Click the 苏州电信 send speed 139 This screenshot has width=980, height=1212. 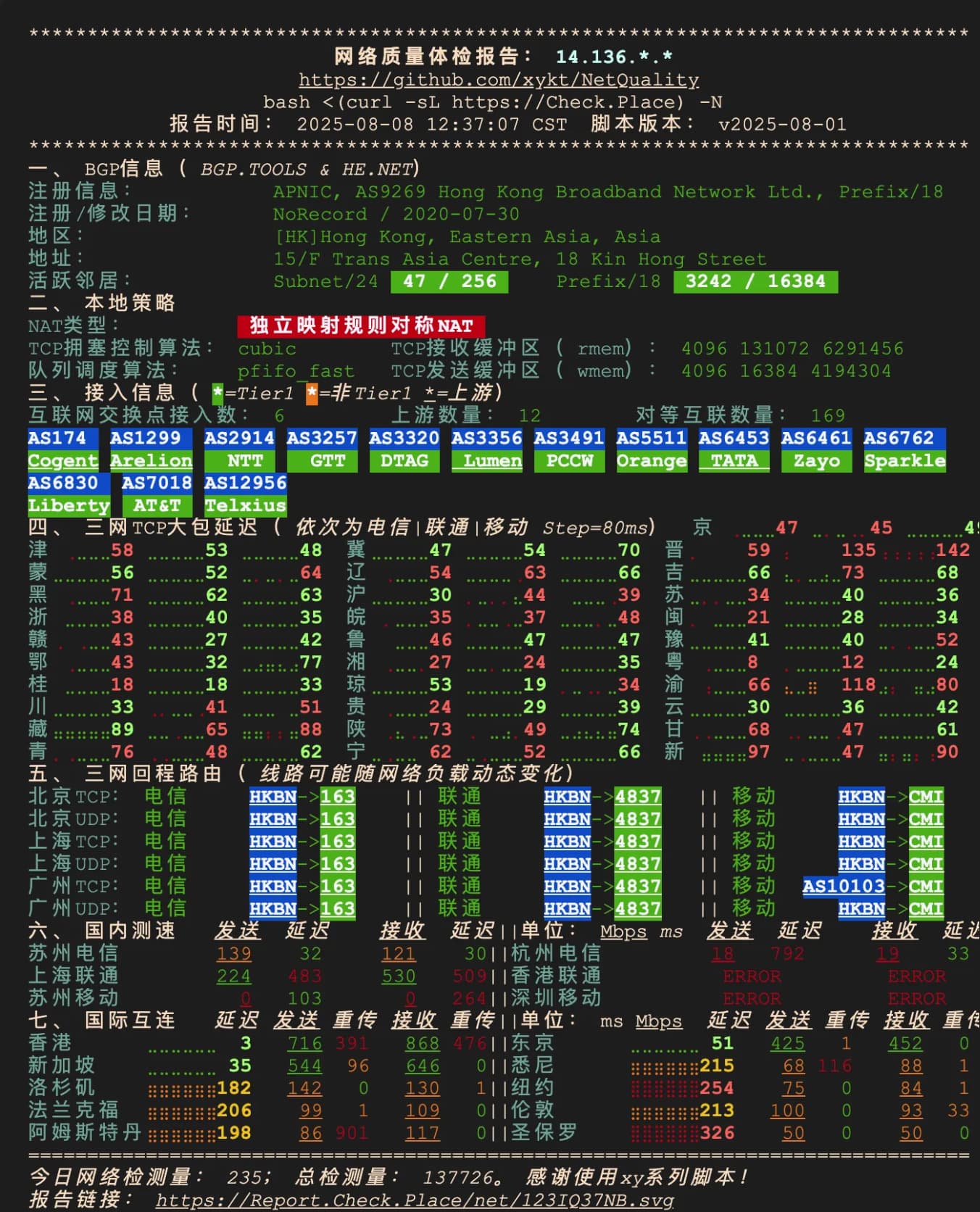point(233,954)
